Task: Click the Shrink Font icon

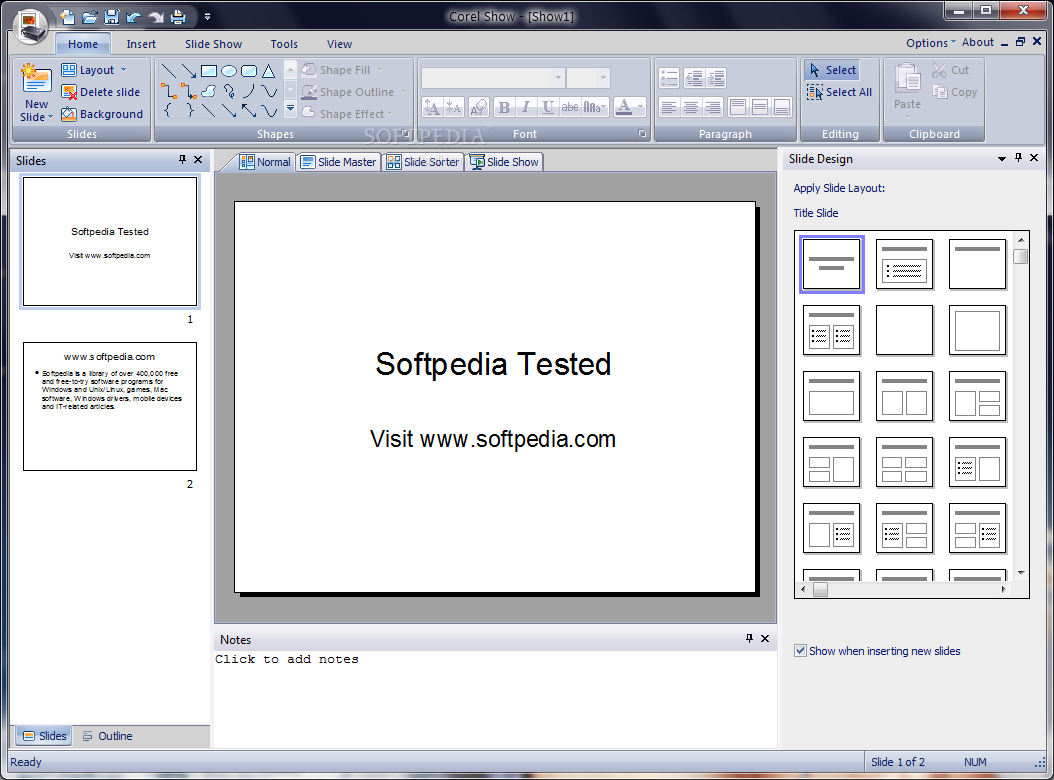Action: (454, 108)
